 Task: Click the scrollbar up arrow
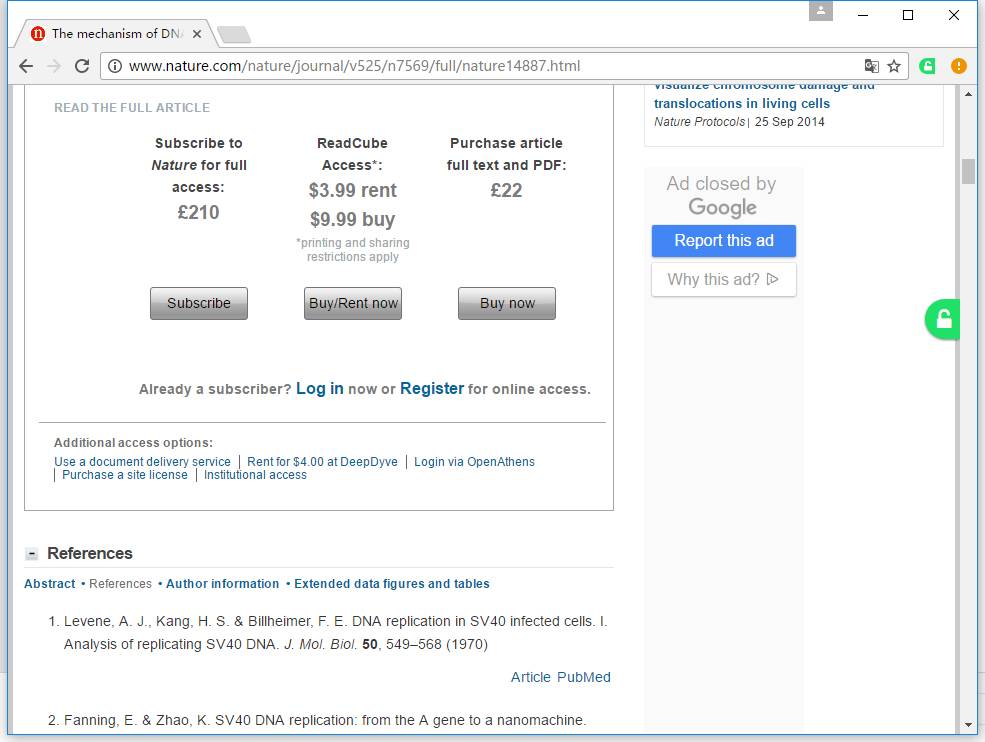point(968,94)
